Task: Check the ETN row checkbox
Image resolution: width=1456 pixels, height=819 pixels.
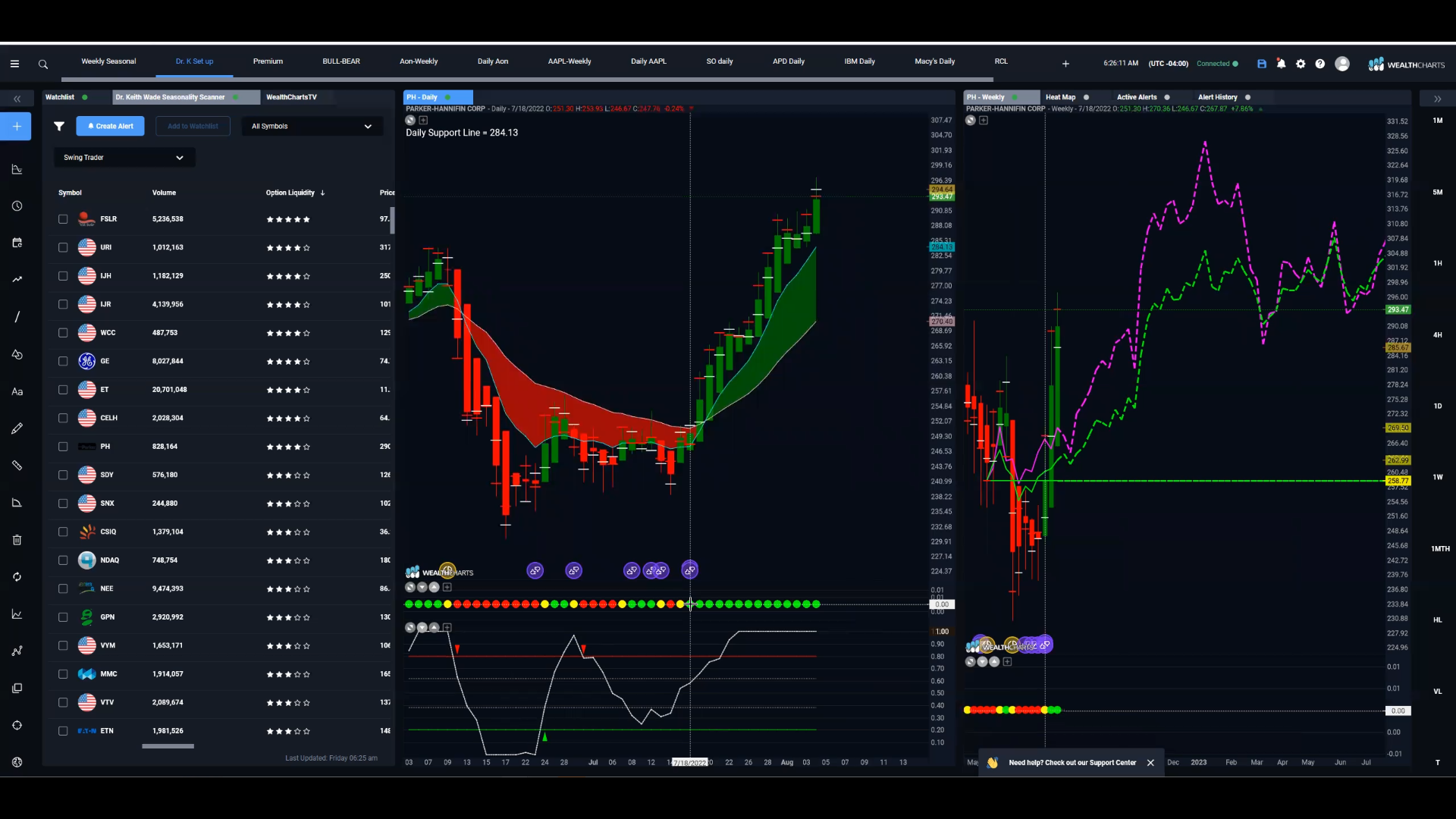Action: pyautogui.click(x=63, y=731)
